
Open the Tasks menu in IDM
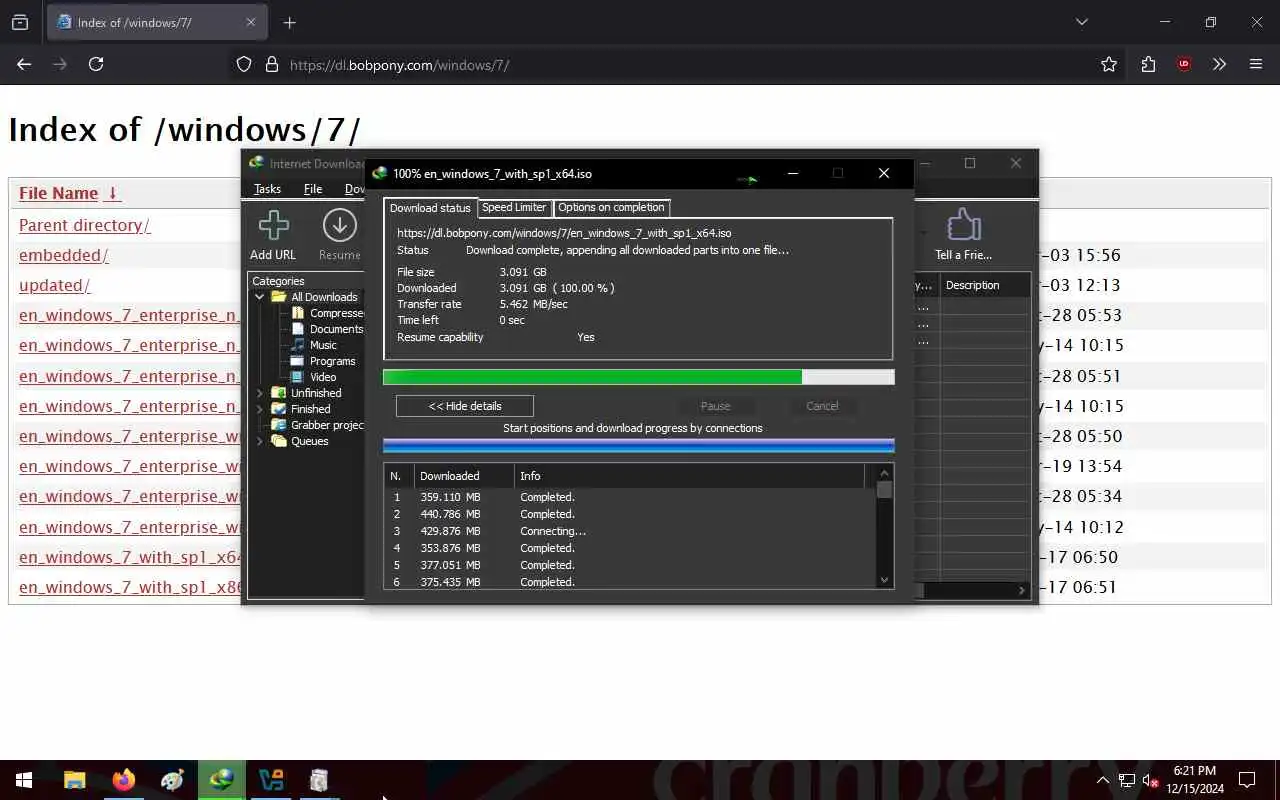[x=267, y=189]
